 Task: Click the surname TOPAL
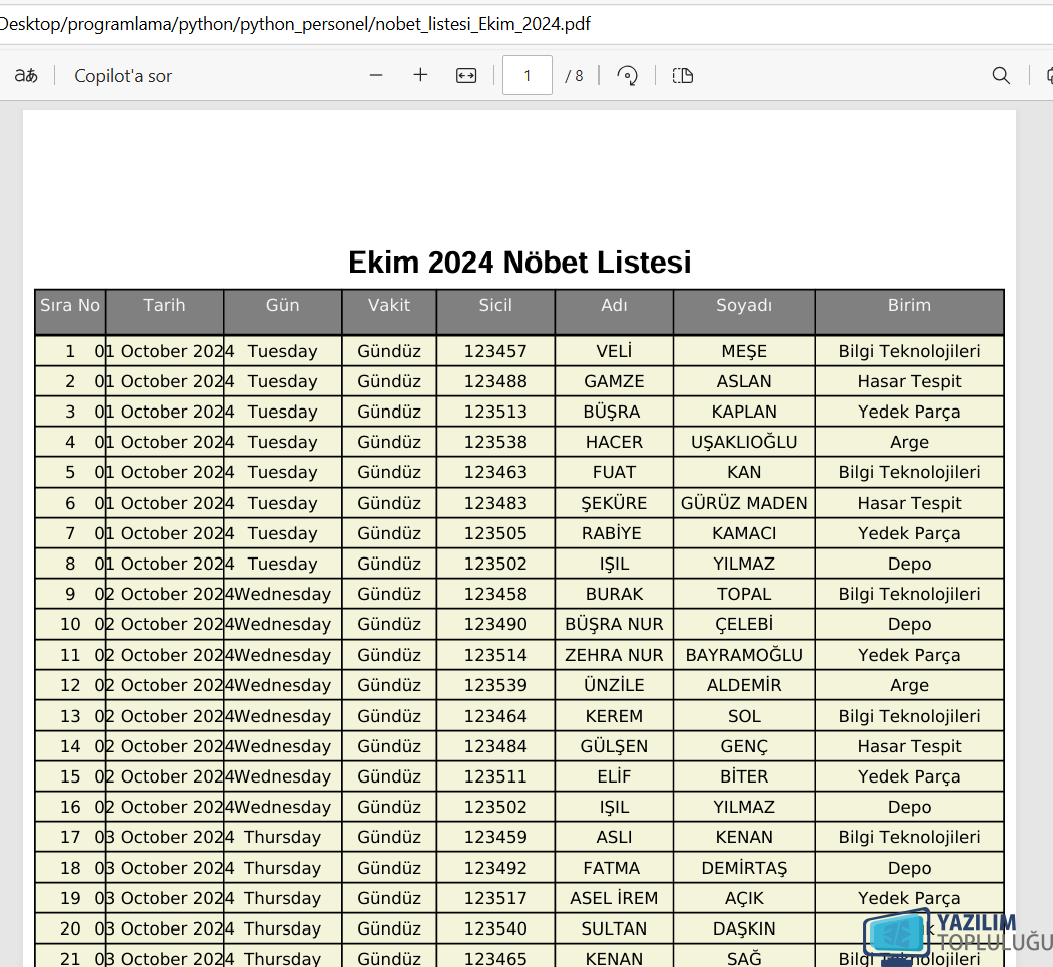(x=744, y=594)
